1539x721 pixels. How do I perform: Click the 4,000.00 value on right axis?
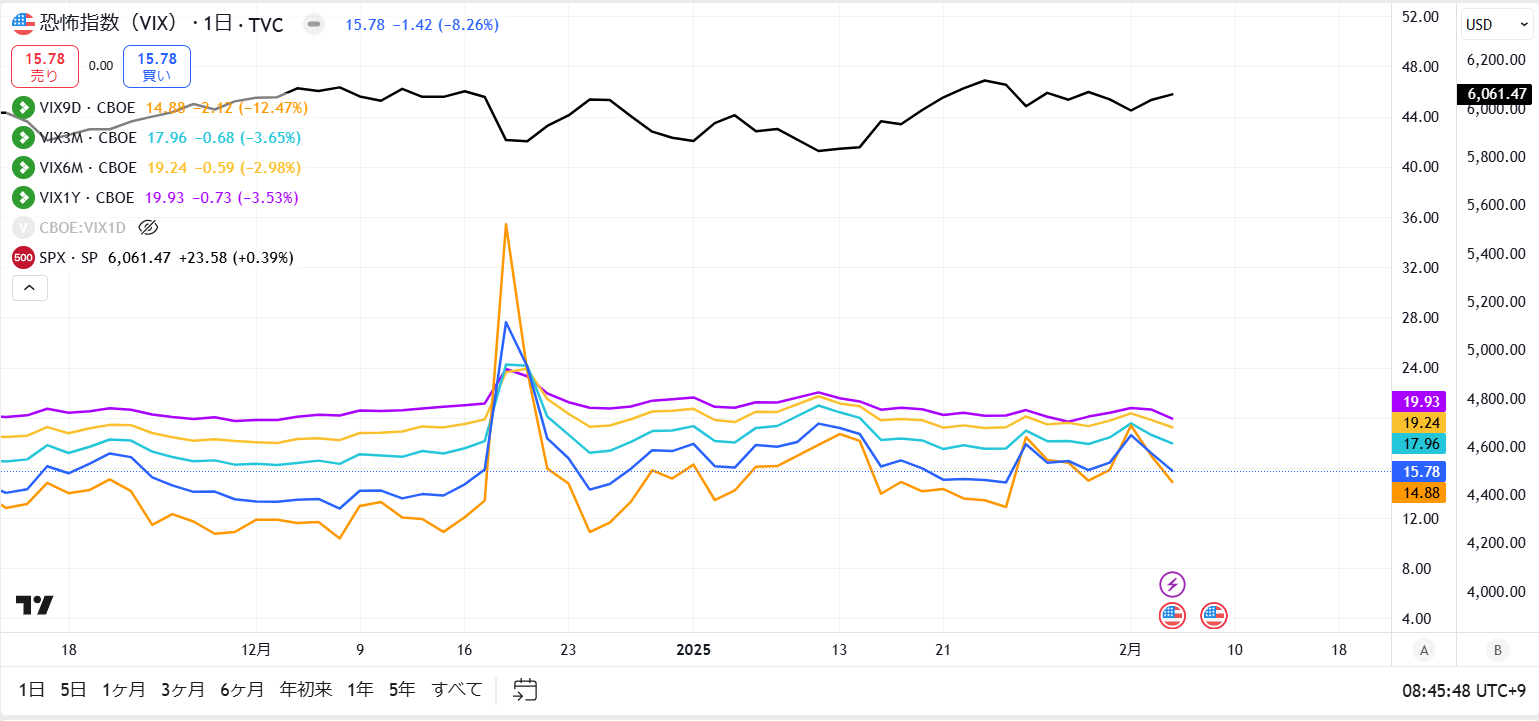point(1496,591)
